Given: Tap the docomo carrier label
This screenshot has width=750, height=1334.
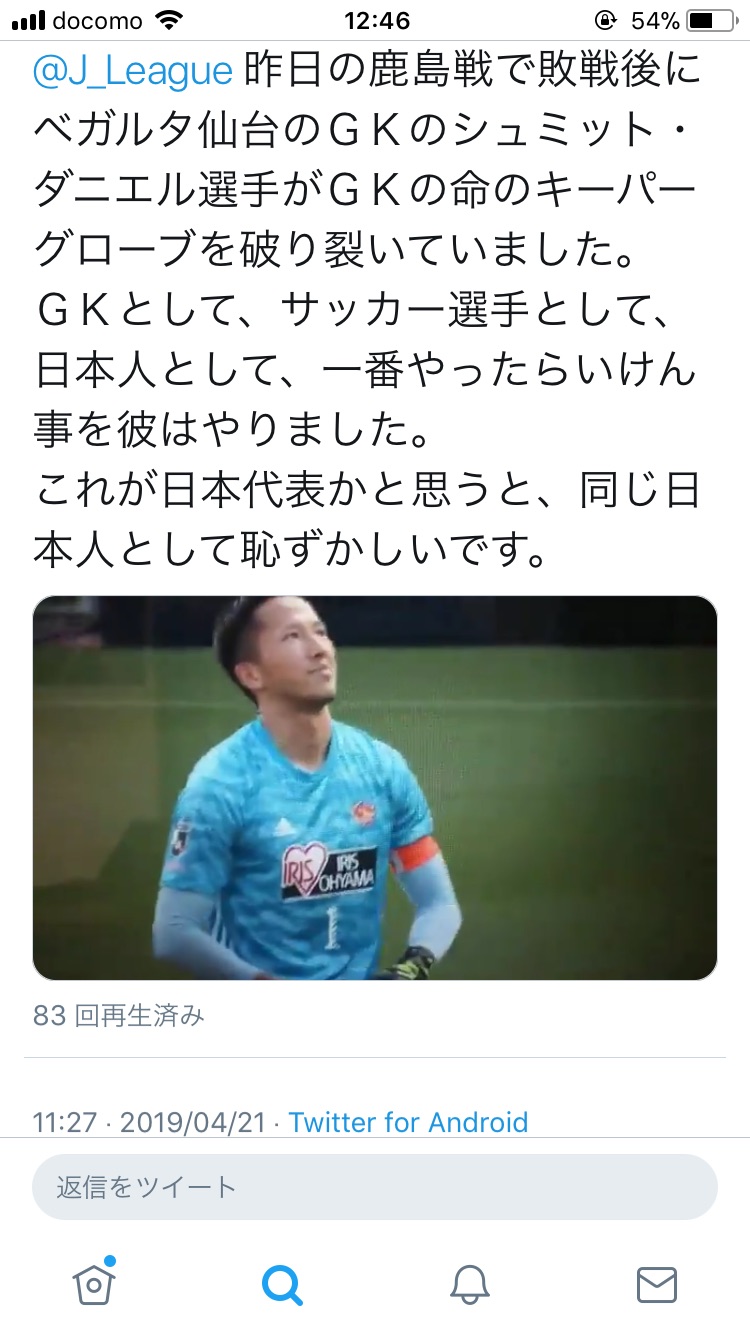Looking at the screenshot, I should click(x=99, y=20).
